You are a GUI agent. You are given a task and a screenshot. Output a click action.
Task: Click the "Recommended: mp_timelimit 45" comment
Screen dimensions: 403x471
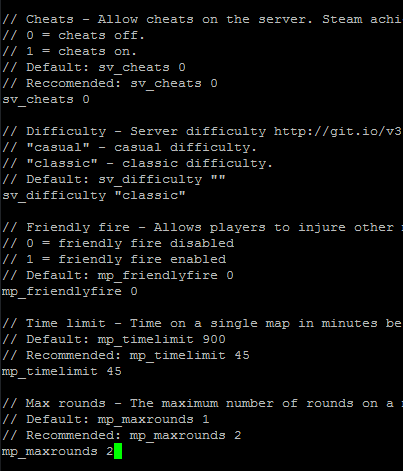pos(126,355)
